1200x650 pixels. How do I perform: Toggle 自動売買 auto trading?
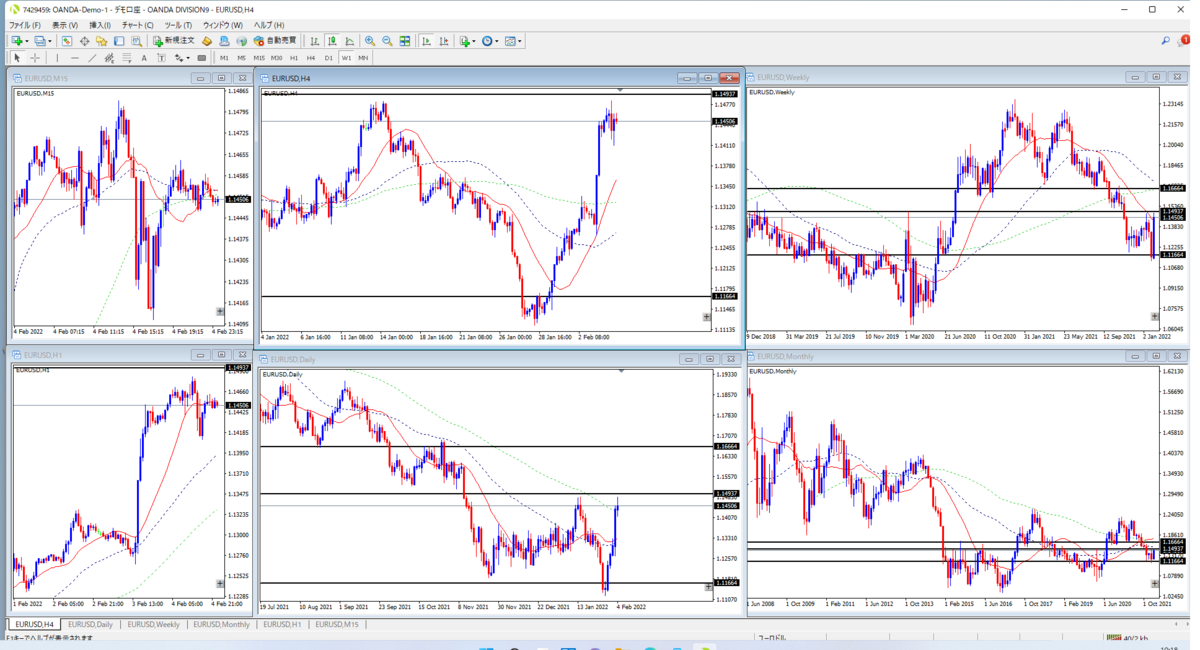(x=275, y=41)
